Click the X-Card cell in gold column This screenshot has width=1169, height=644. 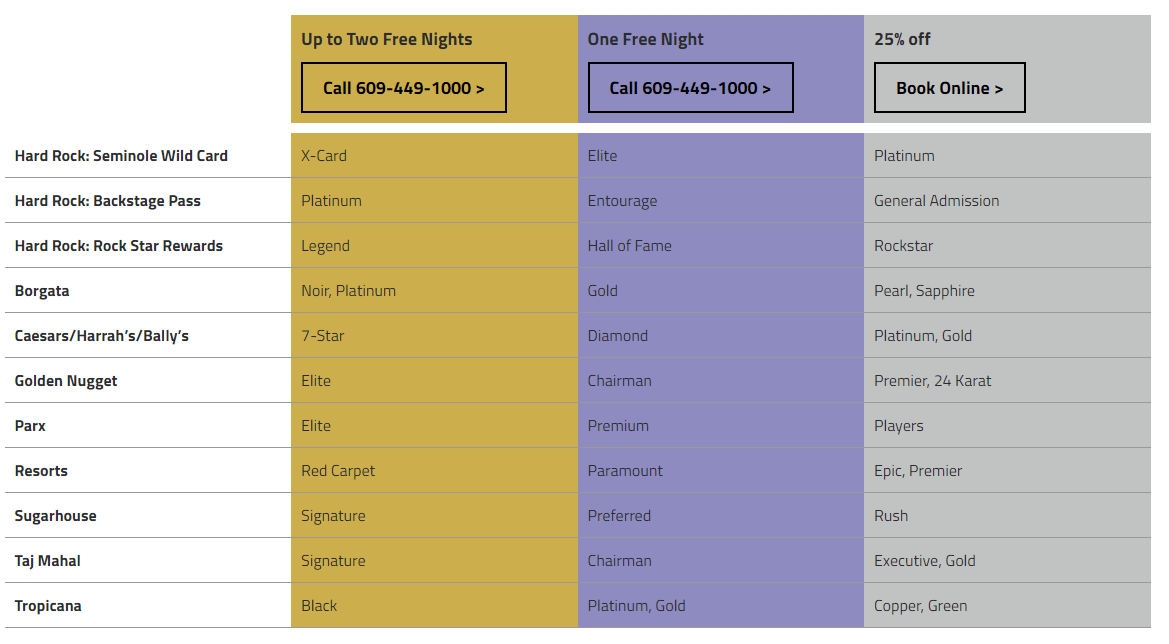pos(324,156)
